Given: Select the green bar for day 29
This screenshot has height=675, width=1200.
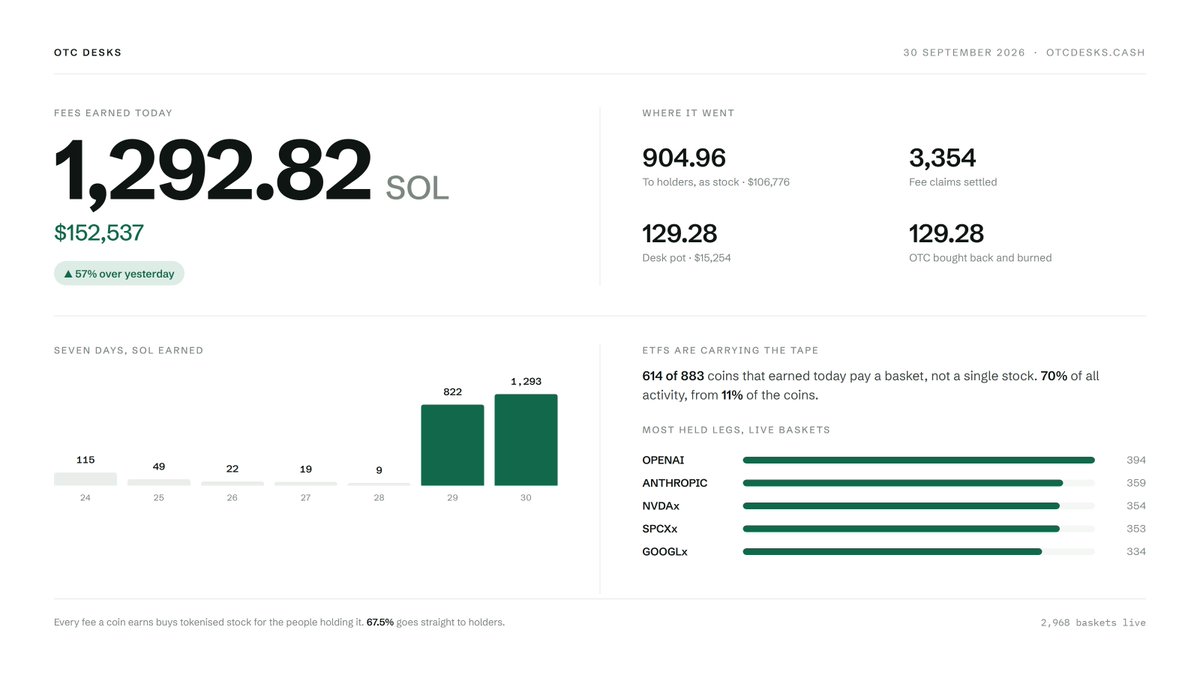Looking at the screenshot, I should click(x=452, y=445).
